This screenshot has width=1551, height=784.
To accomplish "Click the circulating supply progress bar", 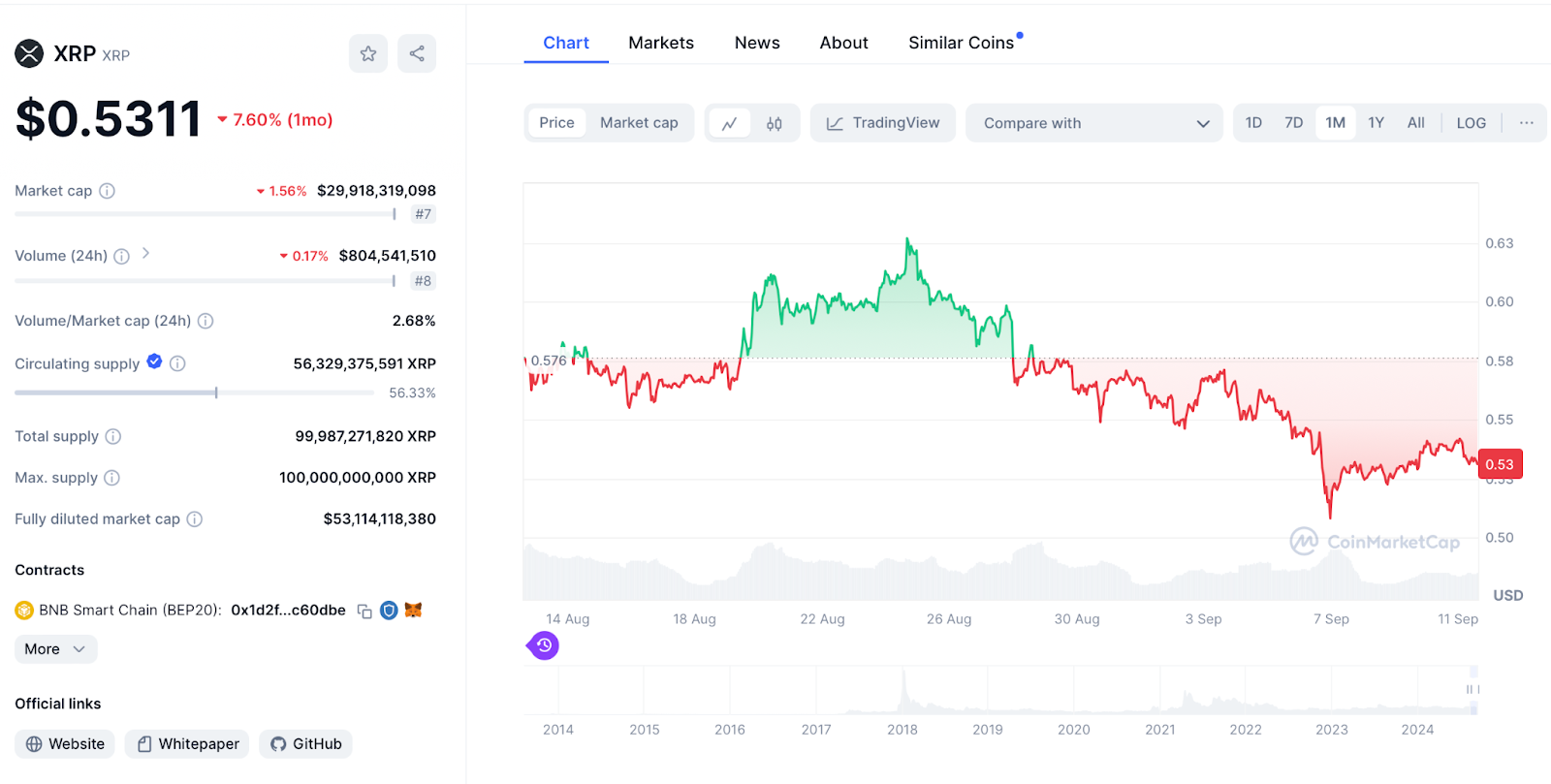I will click(x=194, y=392).
